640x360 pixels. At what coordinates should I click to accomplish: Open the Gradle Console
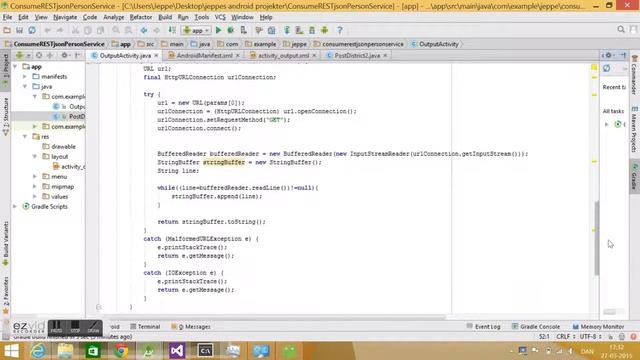point(536,327)
